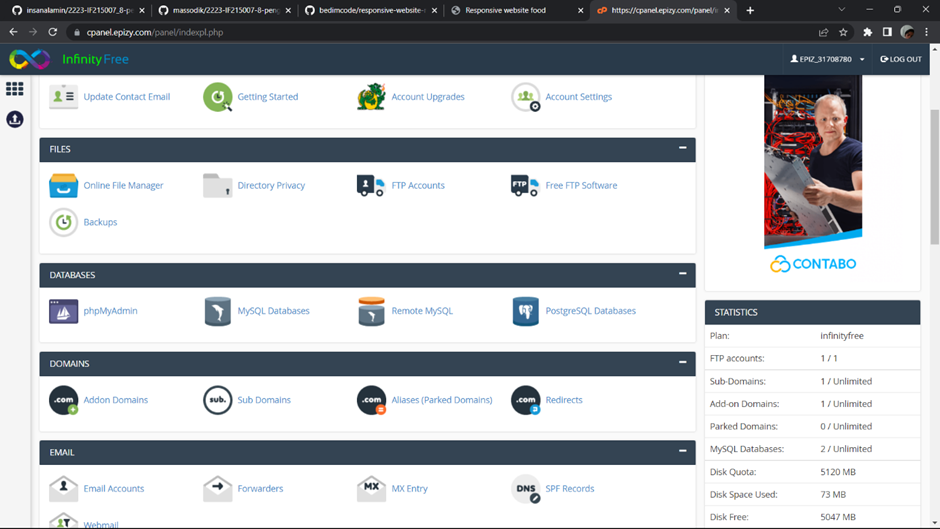940x529 pixels.
Task: Open the Email Accounts link
Action: pos(113,488)
